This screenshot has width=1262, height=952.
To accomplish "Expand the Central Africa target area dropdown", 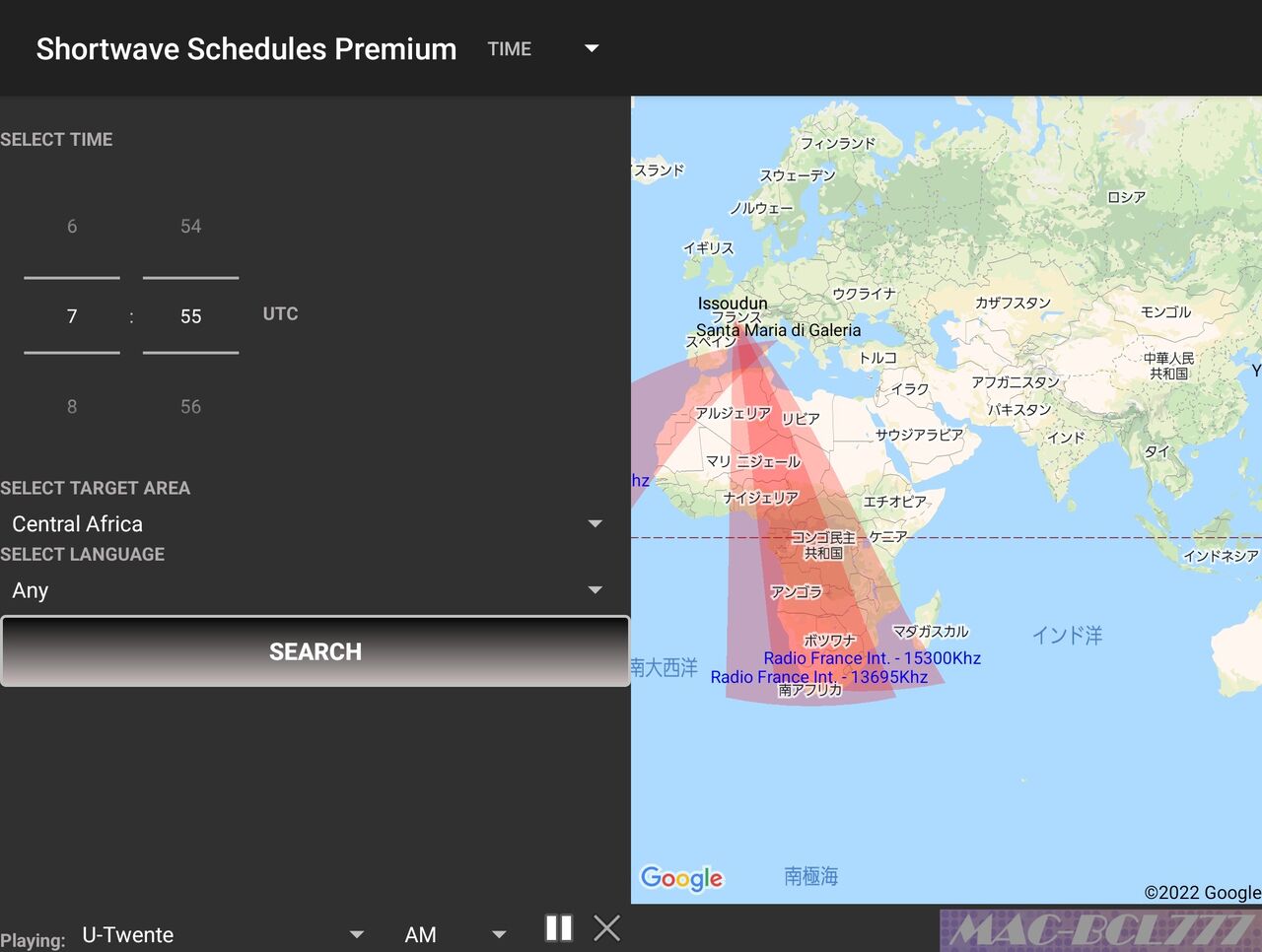I will tap(308, 524).
